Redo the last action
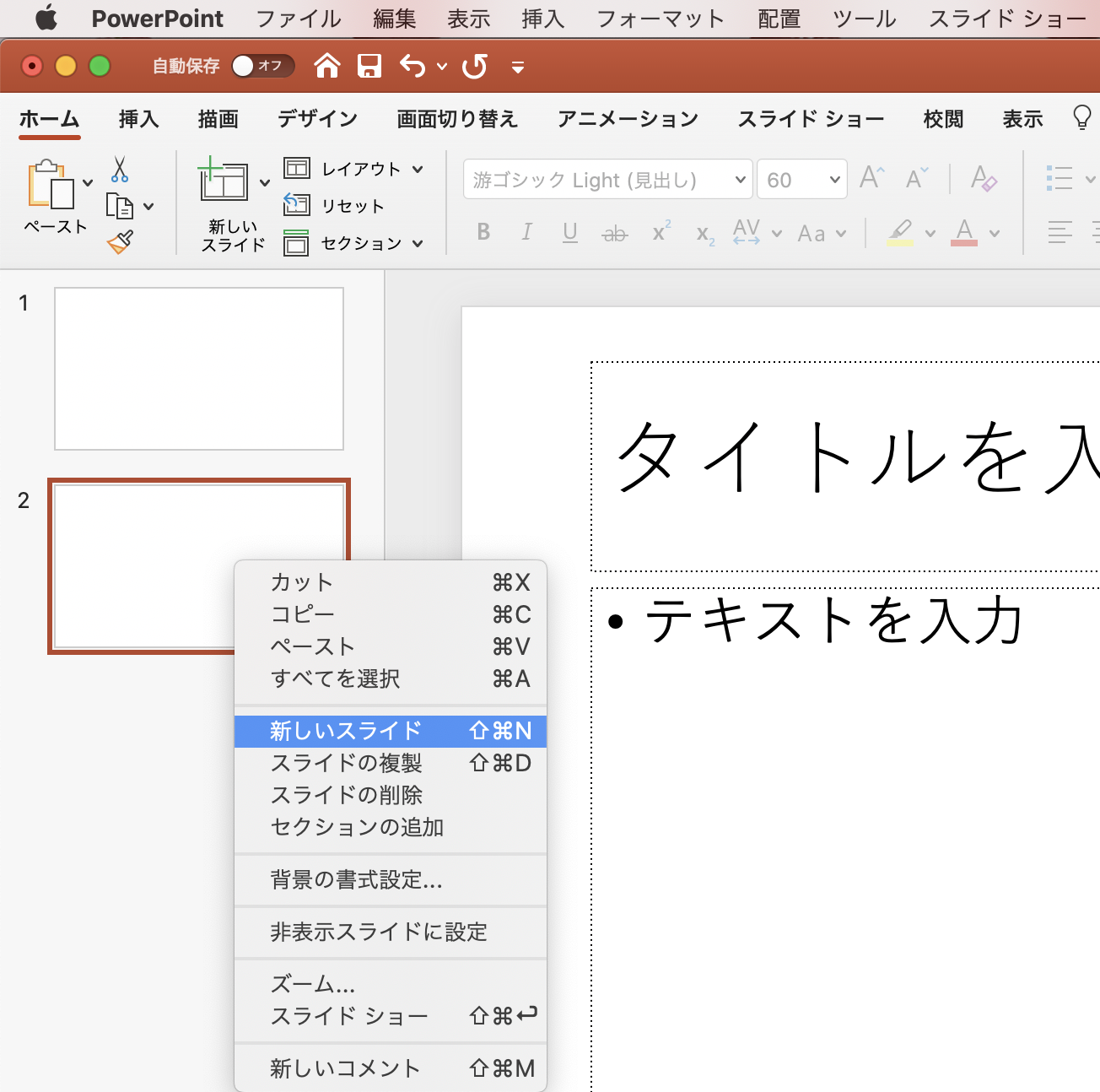 pyautogui.click(x=475, y=66)
